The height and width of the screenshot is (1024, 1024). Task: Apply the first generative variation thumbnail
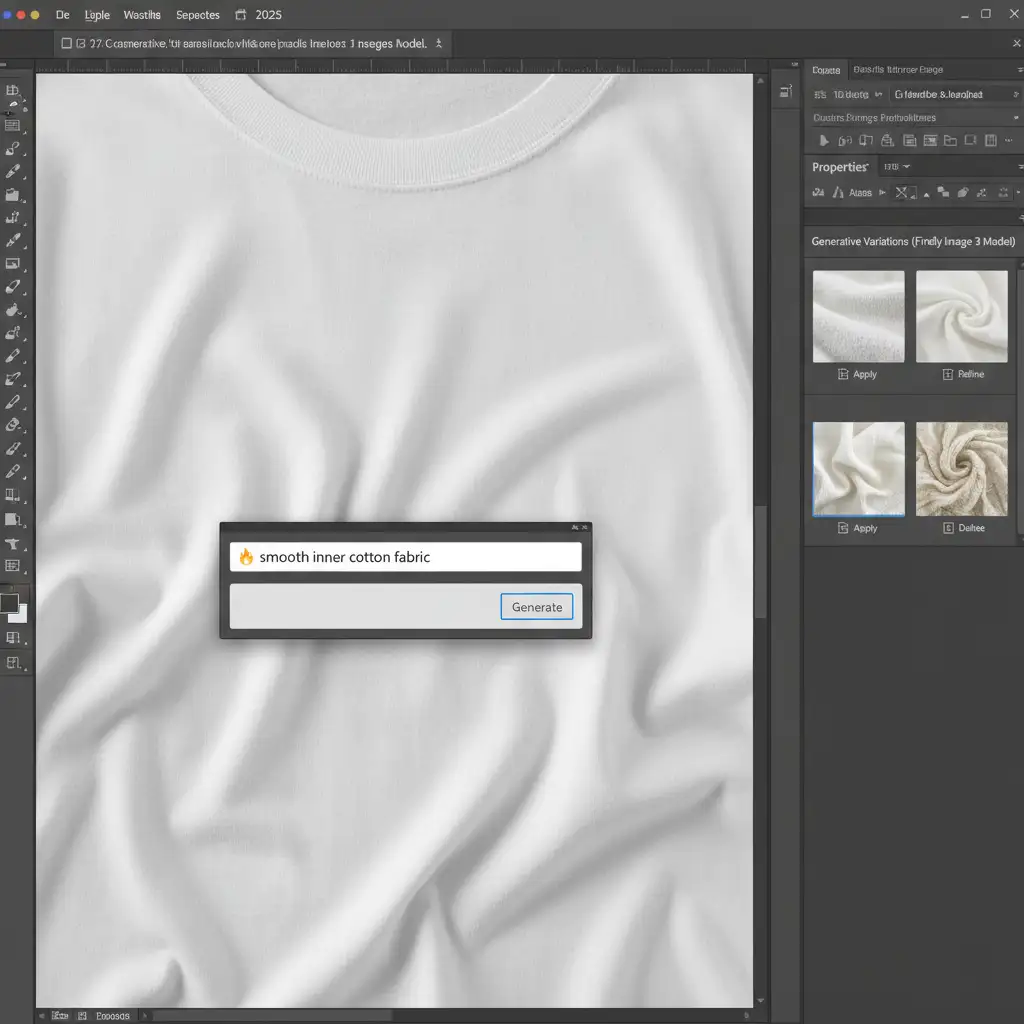pyautogui.click(x=858, y=374)
